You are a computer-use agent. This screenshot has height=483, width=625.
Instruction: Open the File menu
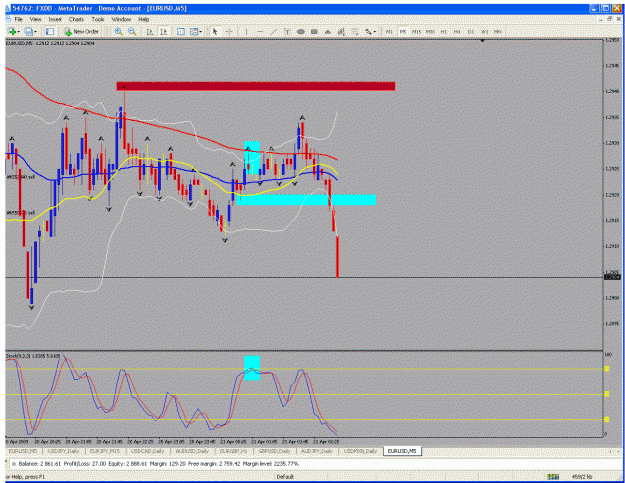coord(18,19)
